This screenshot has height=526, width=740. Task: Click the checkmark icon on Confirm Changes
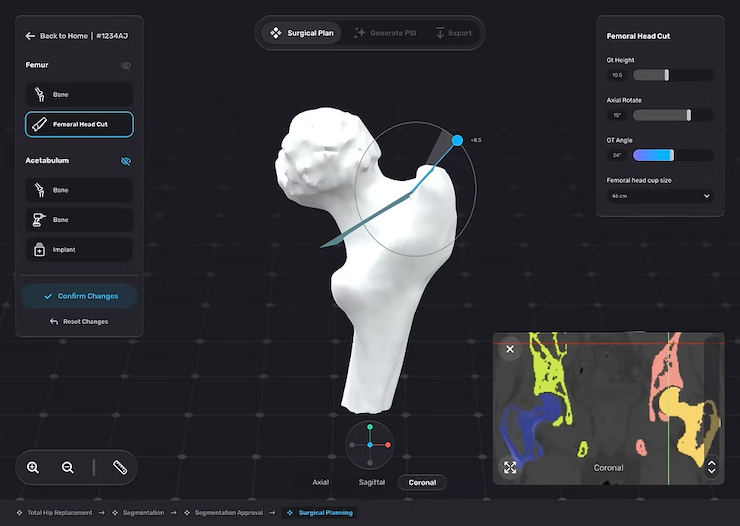point(48,296)
